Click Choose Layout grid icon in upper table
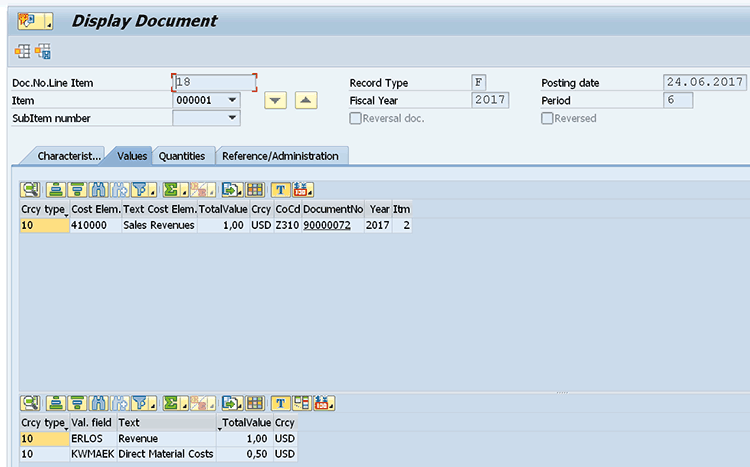This screenshot has width=750, height=467. pyautogui.click(x=255, y=189)
